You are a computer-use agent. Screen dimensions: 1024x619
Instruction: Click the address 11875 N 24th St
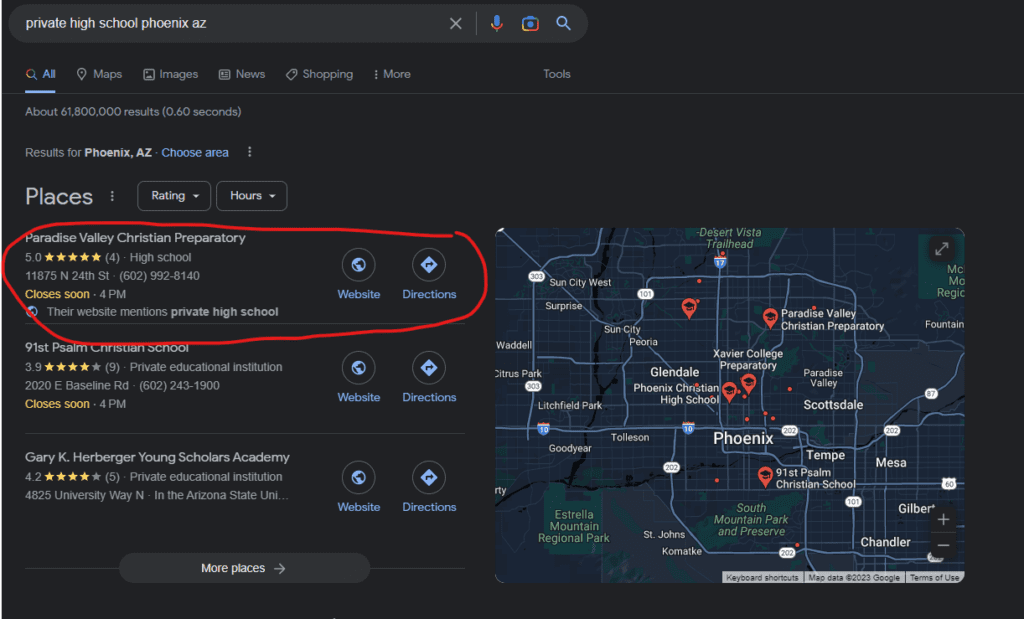pos(67,276)
